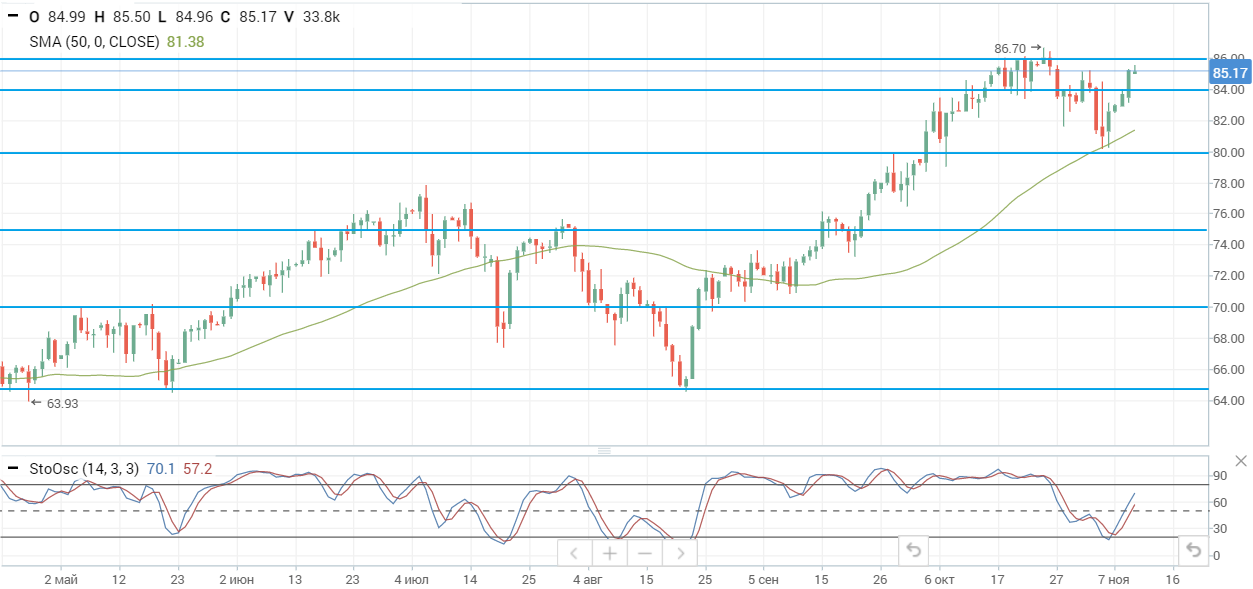Click the '2 май' date label

pos(61,579)
